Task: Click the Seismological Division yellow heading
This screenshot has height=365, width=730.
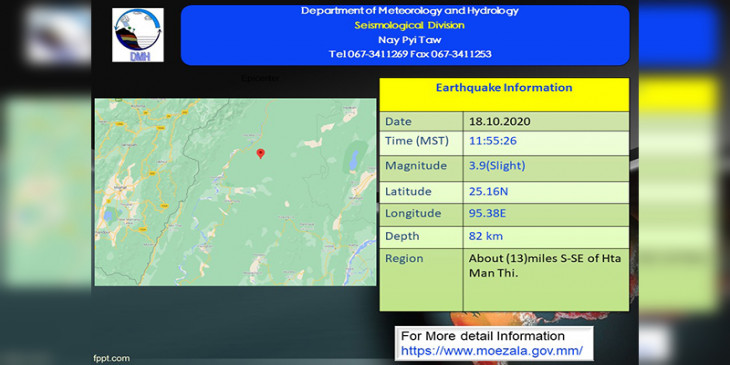Action: click(x=410, y=25)
